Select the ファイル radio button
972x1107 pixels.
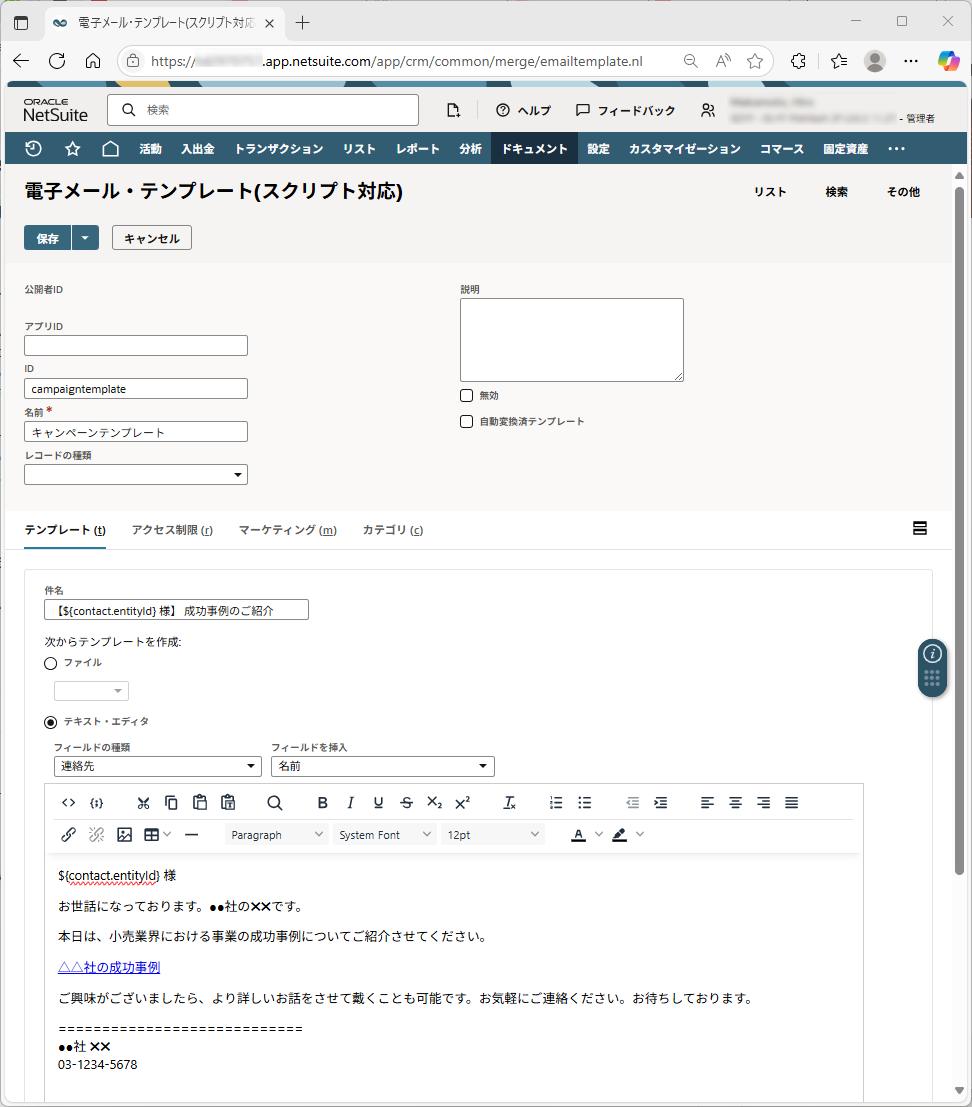(x=50, y=664)
